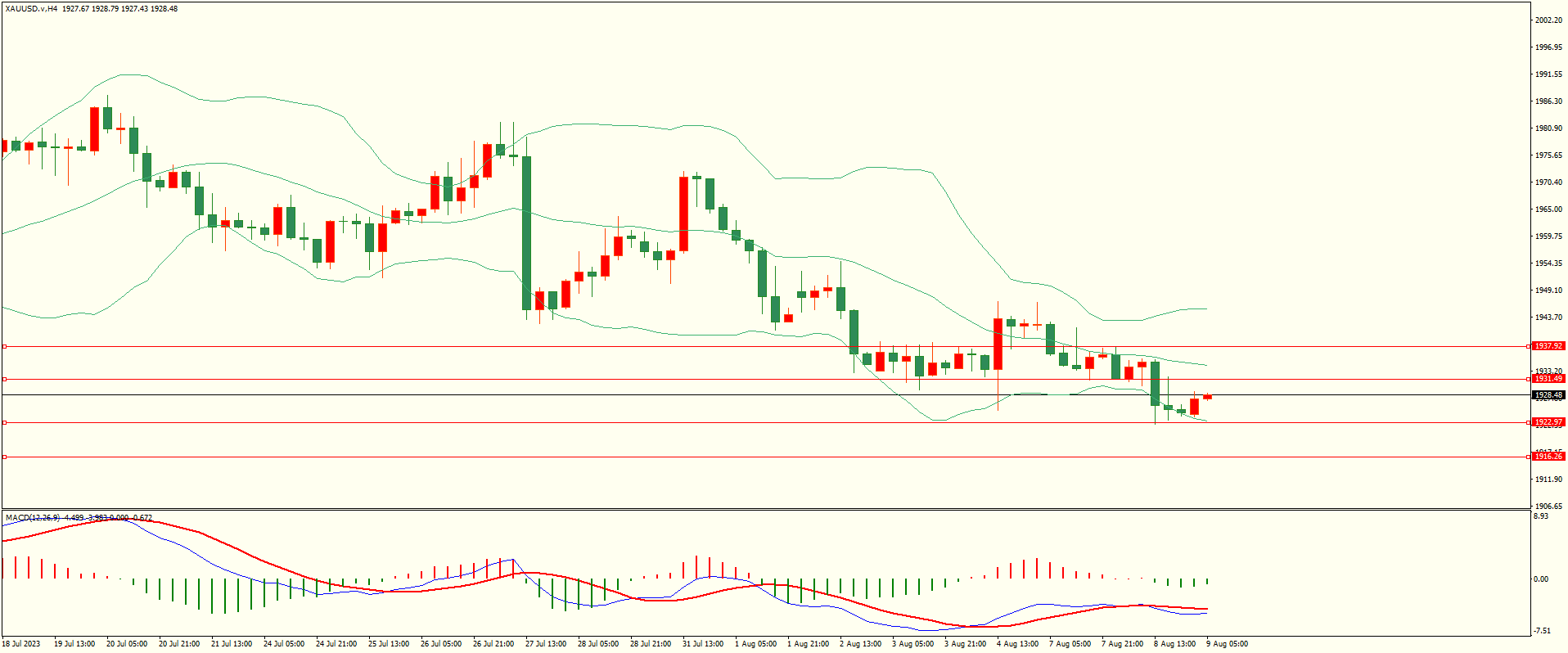Click the MACD scale 0.00 value
This screenshot has width=1568, height=653.
(1540, 579)
